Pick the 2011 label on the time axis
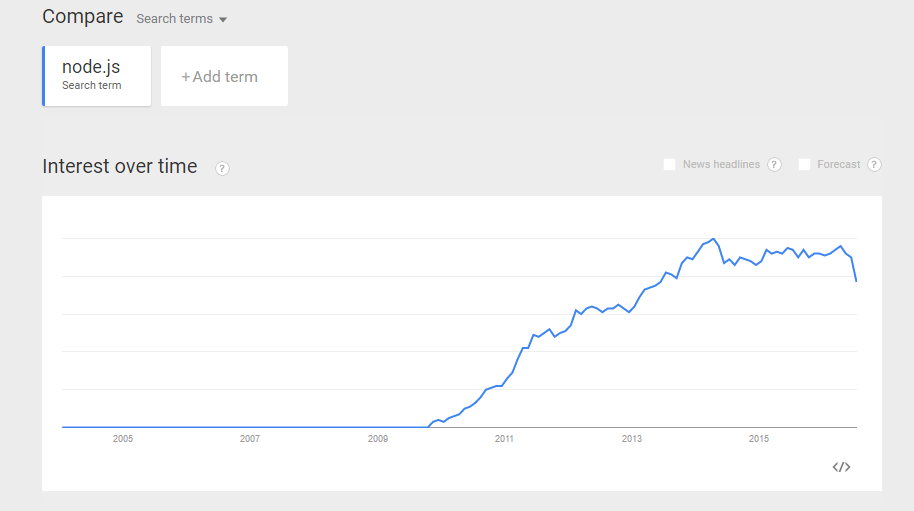Screen dimensions: 914x511 [x=504, y=439]
